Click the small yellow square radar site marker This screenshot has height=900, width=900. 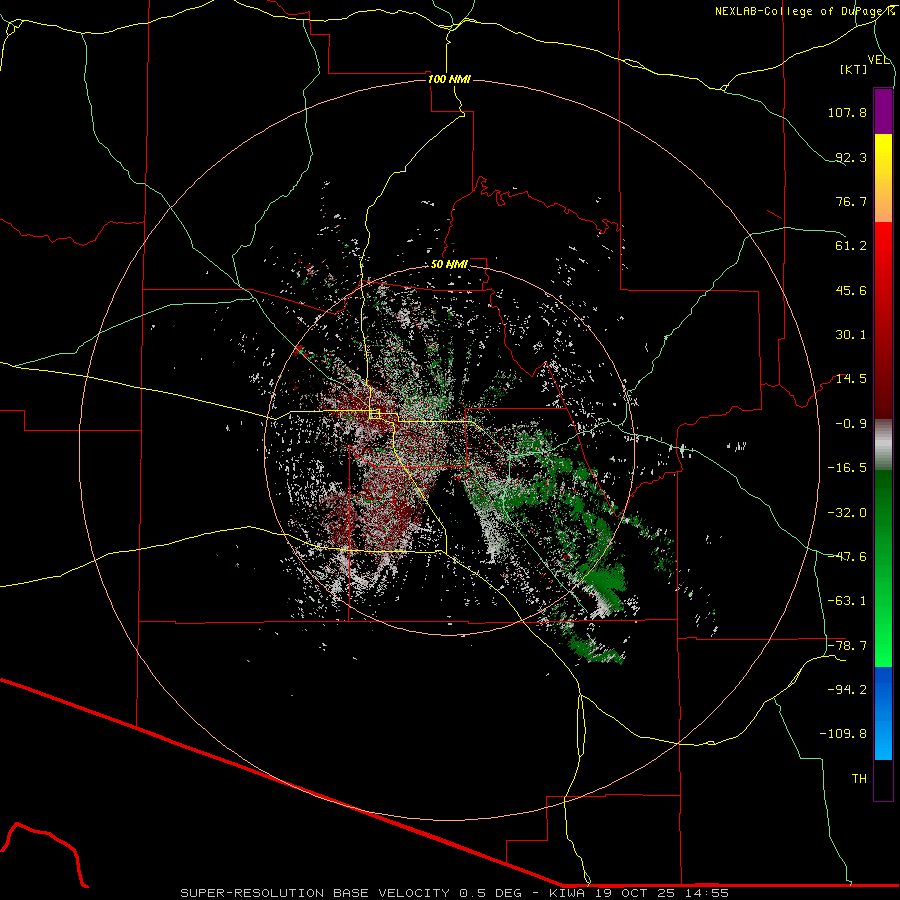point(375,414)
